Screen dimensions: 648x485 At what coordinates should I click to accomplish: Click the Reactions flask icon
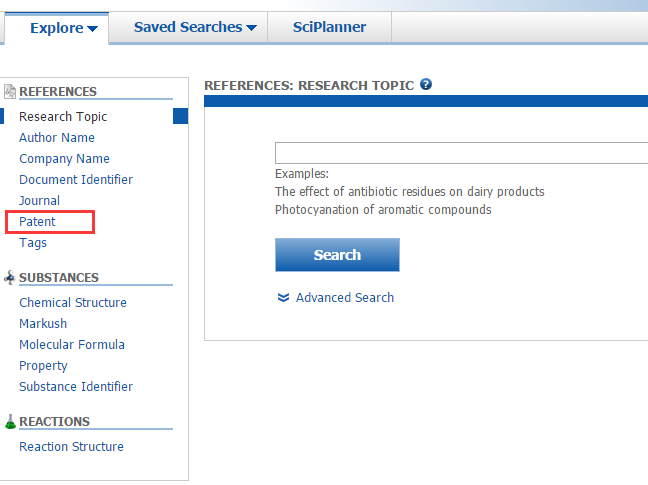(x=10, y=422)
